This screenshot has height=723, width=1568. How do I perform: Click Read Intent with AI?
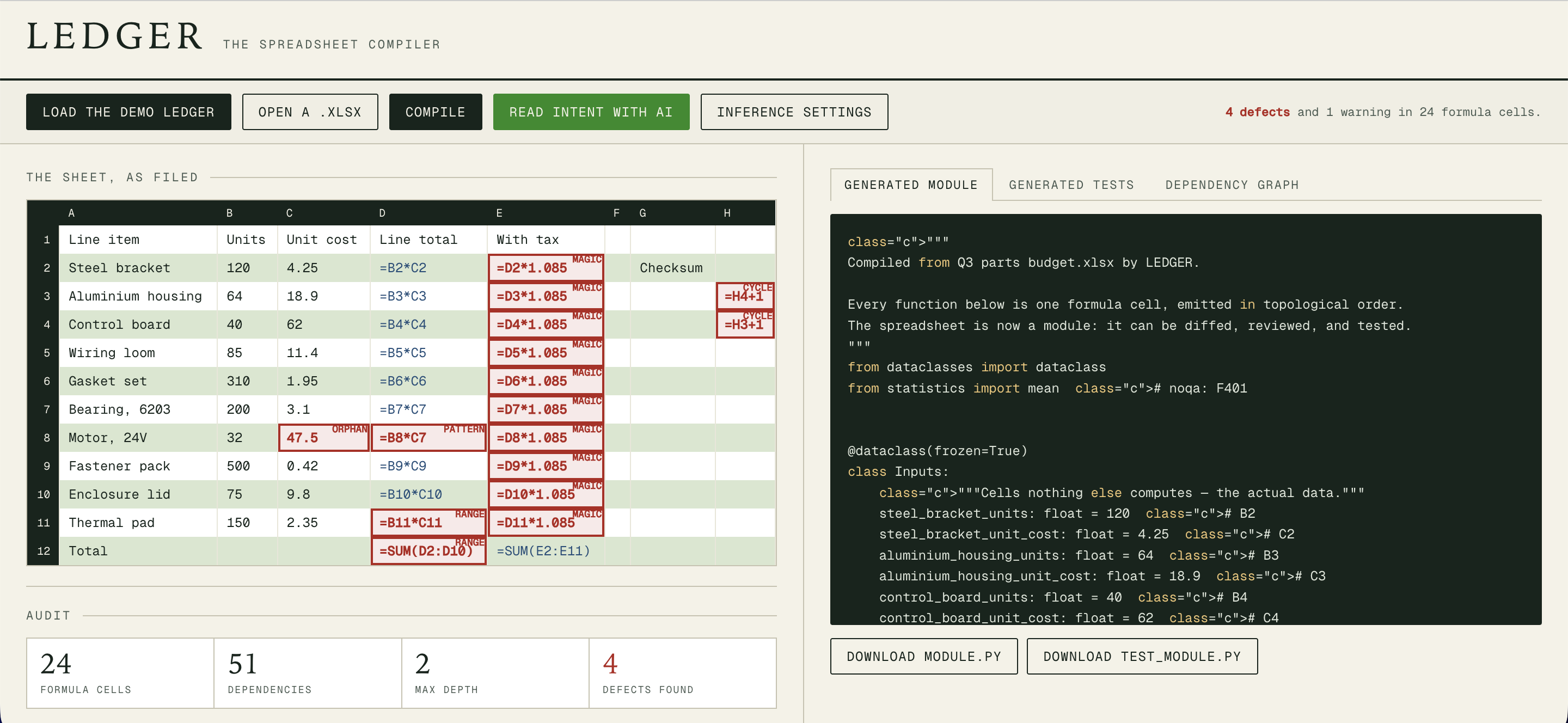(591, 112)
